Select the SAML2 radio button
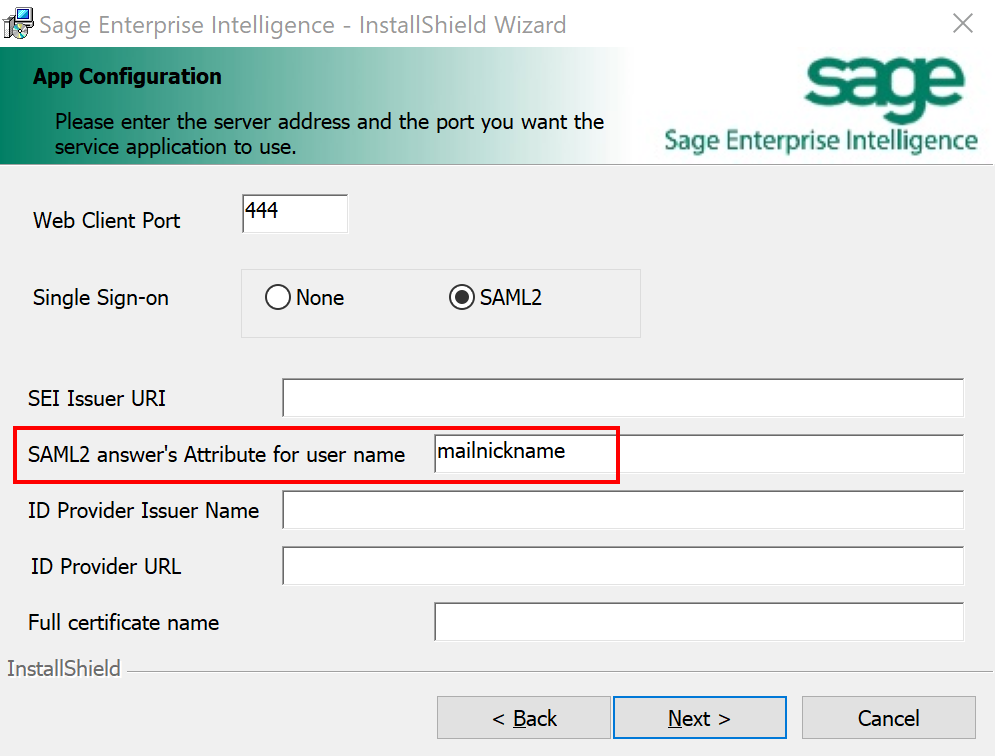 click(462, 298)
